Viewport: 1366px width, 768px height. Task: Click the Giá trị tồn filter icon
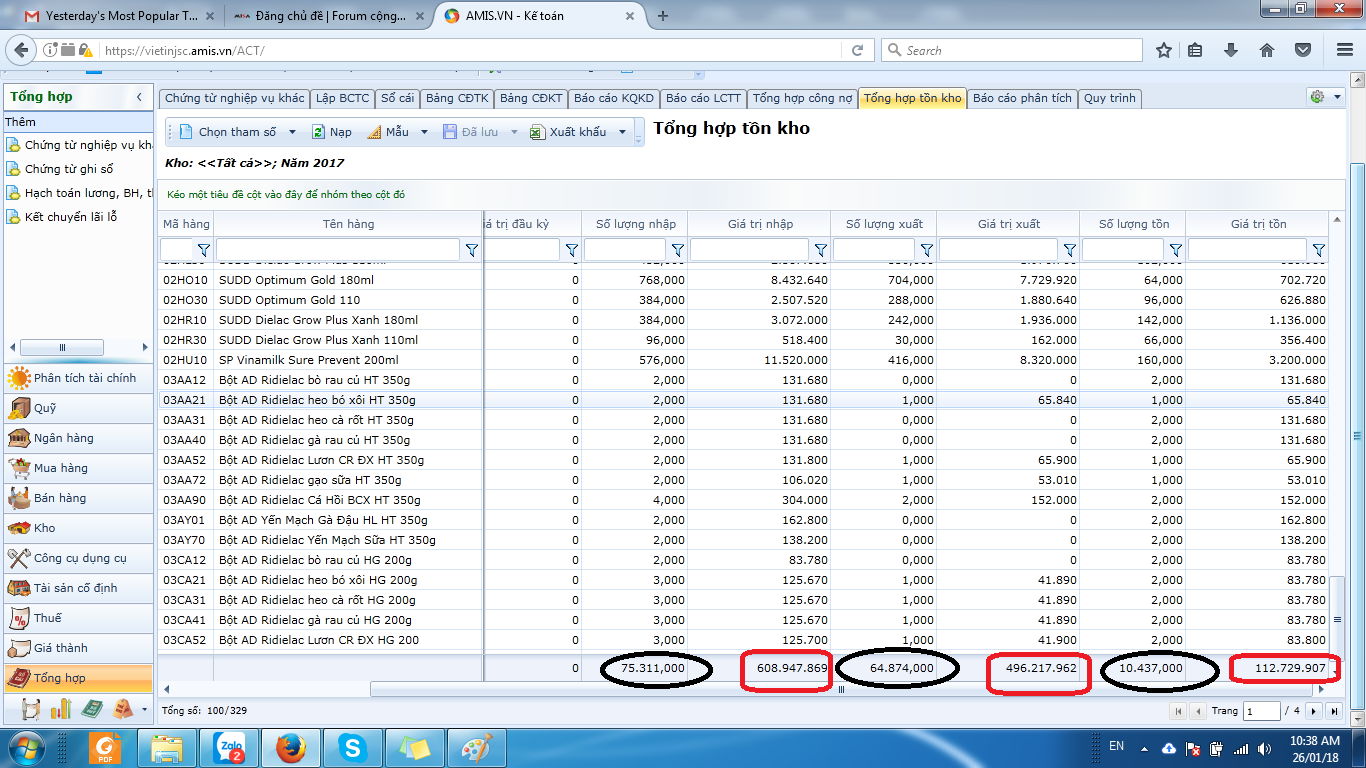[x=1318, y=250]
